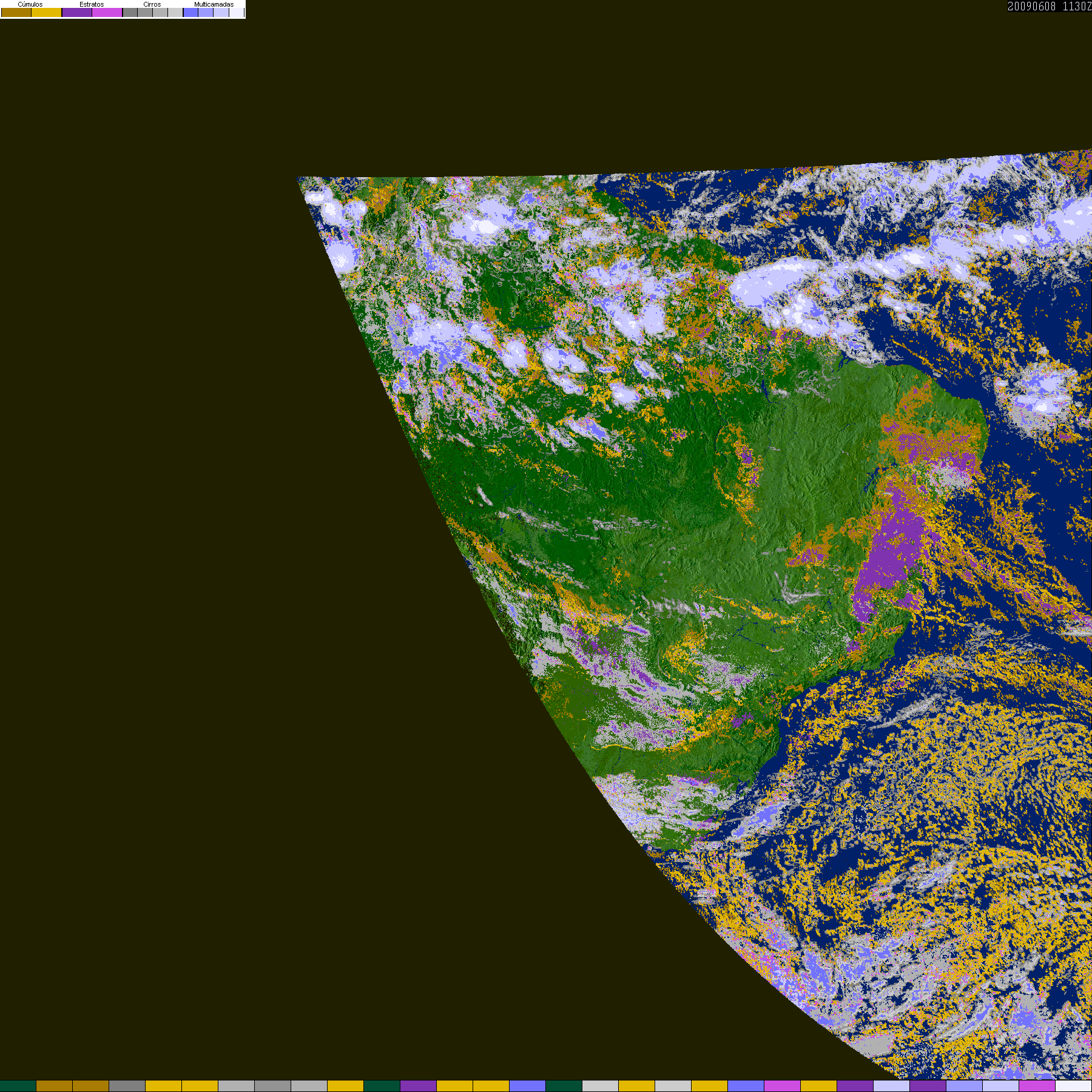Select the lightest gray Cirros legend swatch
The height and width of the screenshot is (1092, 1092).
pyautogui.click(x=175, y=12)
